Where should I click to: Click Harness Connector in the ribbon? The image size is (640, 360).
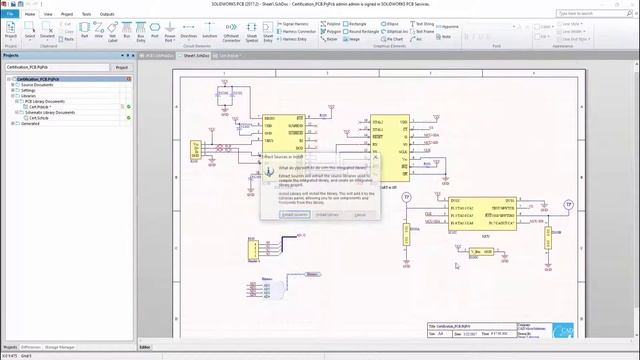(296, 31)
